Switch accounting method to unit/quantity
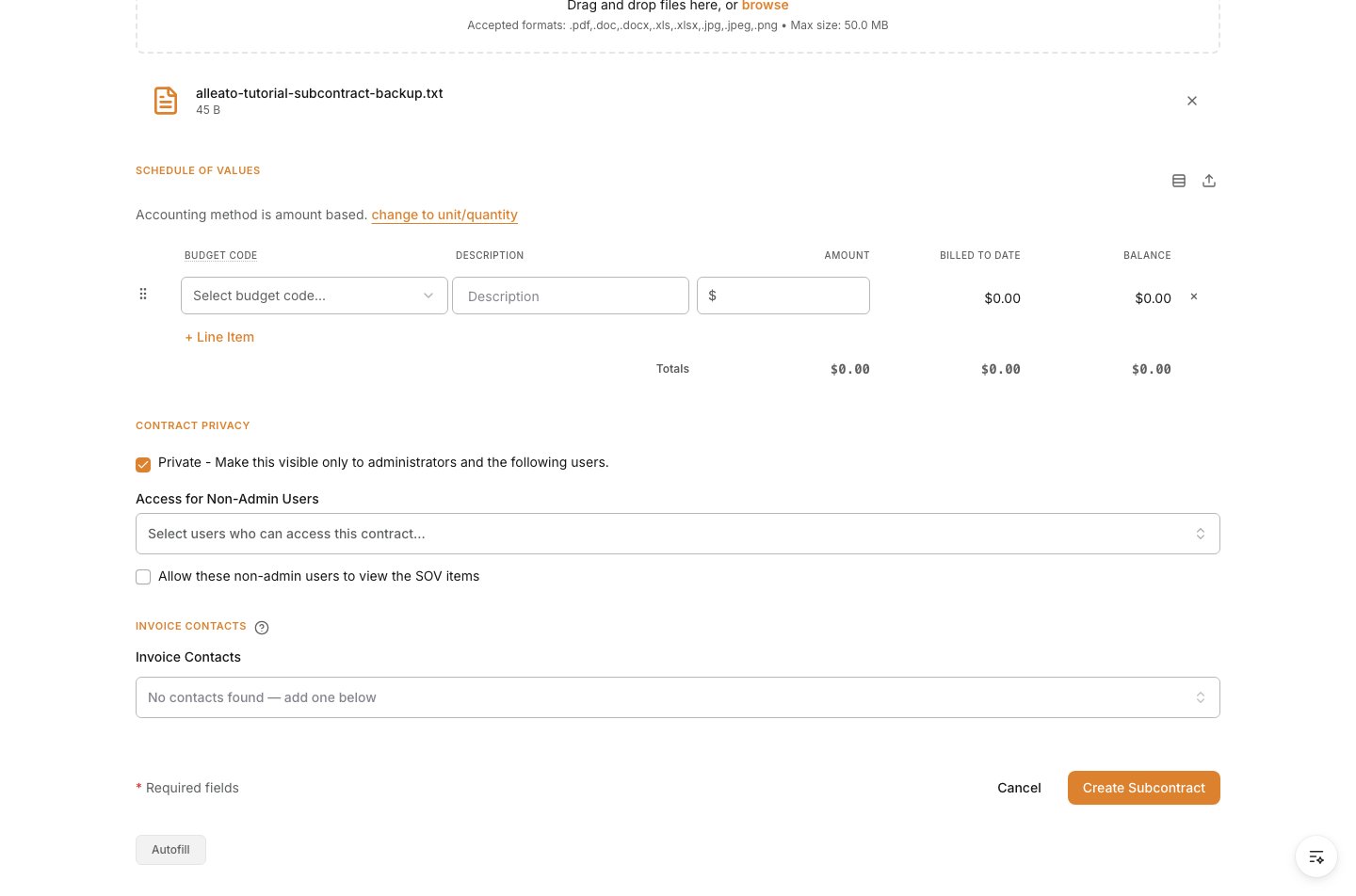The height and width of the screenshot is (896, 1356). click(x=444, y=215)
